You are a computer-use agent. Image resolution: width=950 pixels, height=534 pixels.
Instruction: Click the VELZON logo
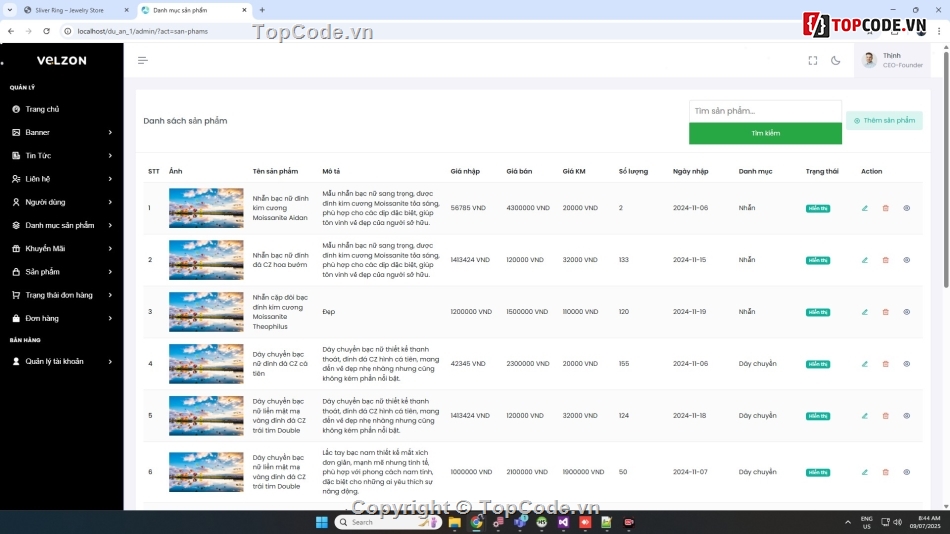[x=62, y=61]
